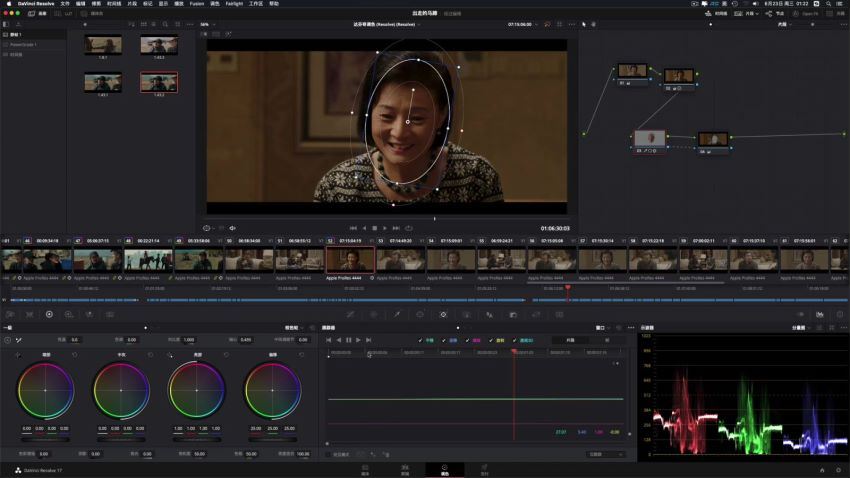Image resolution: width=850 pixels, height=478 pixels.
Task: Toggle the cyan perspective 3D tracking checkbox
Action: (514, 340)
